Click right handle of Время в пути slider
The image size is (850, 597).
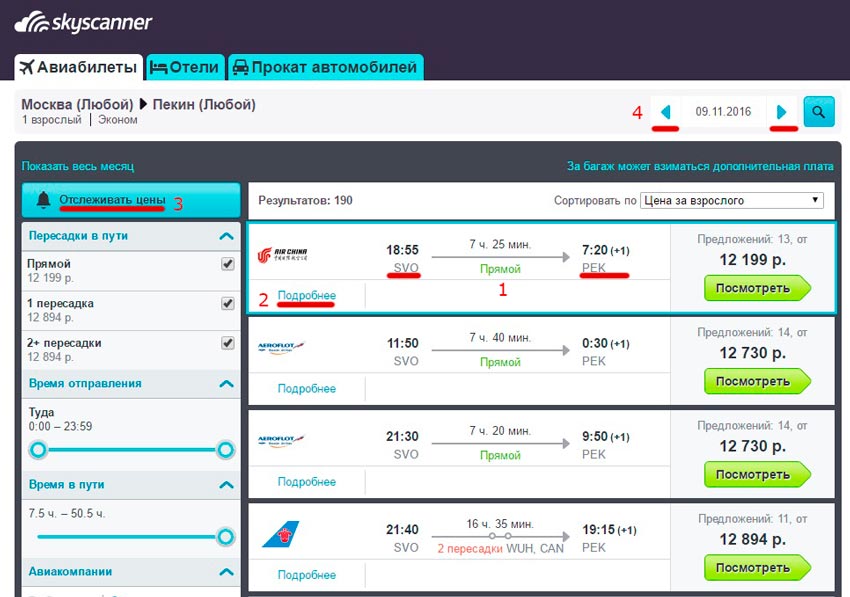[x=225, y=537]
